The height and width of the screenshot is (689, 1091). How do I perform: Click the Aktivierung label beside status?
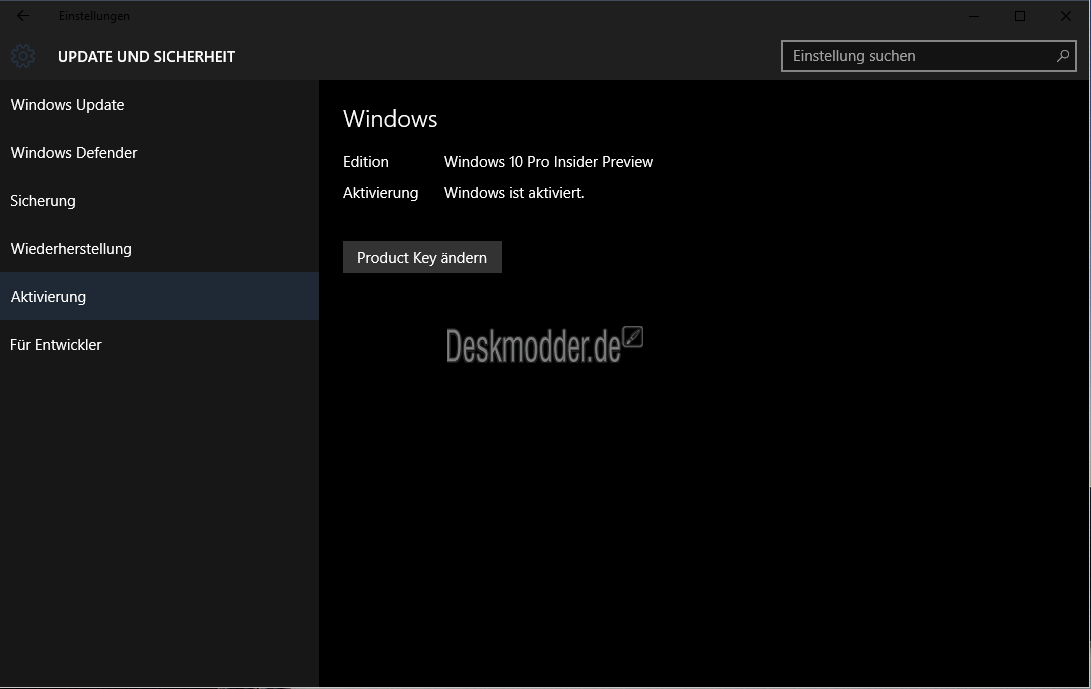click(381, 193)
